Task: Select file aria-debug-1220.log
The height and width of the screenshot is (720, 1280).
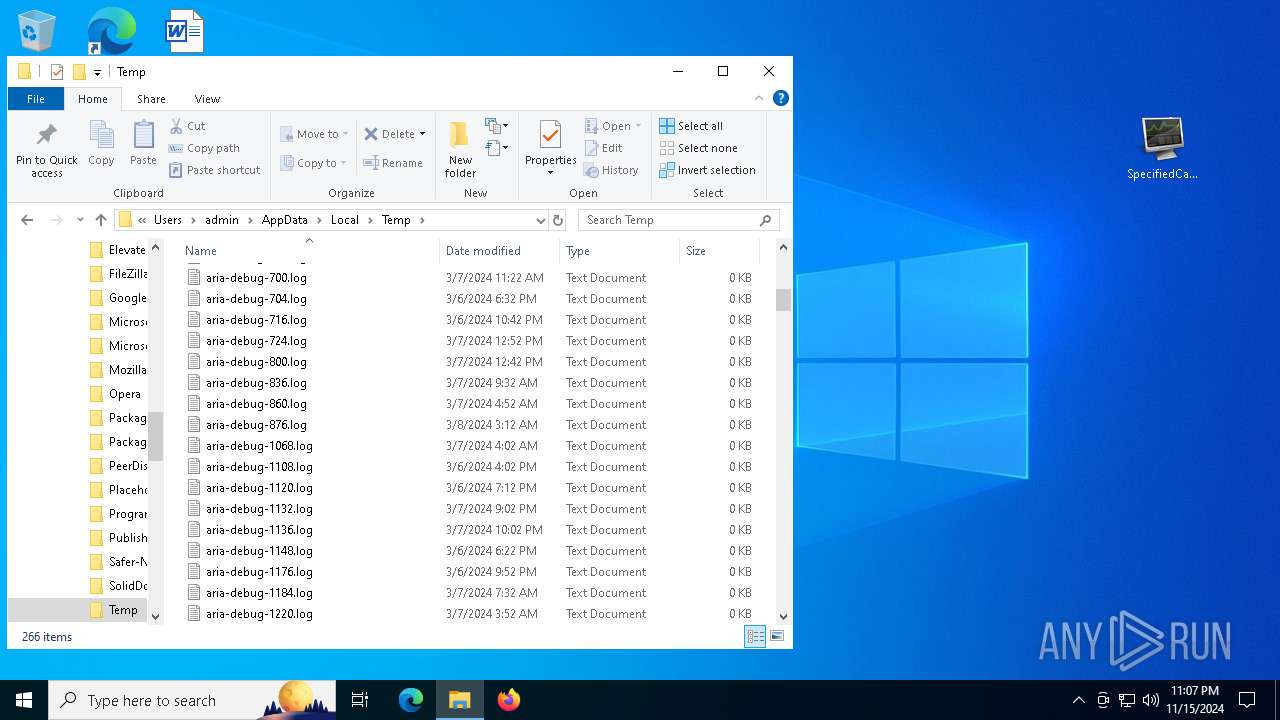Action: (259, 614)
